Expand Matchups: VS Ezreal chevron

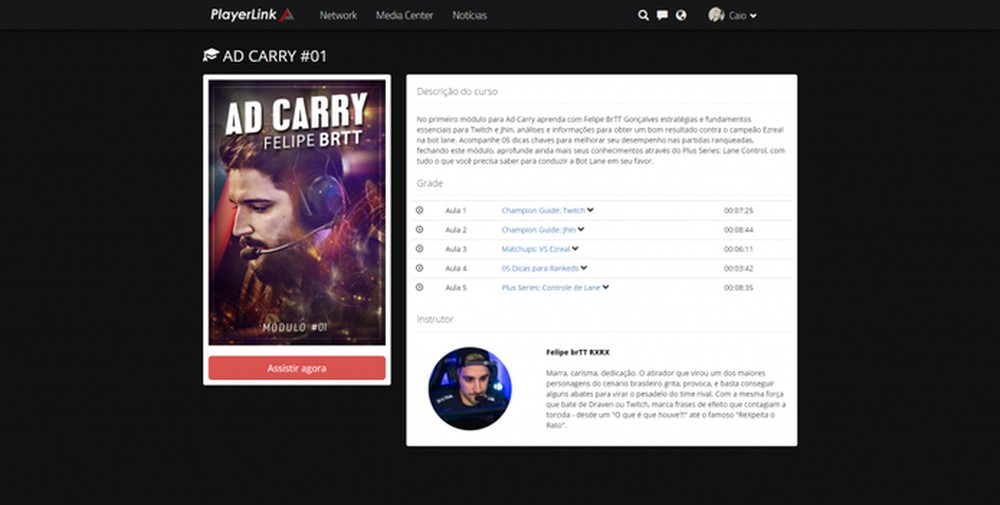[x=575, y=249]
